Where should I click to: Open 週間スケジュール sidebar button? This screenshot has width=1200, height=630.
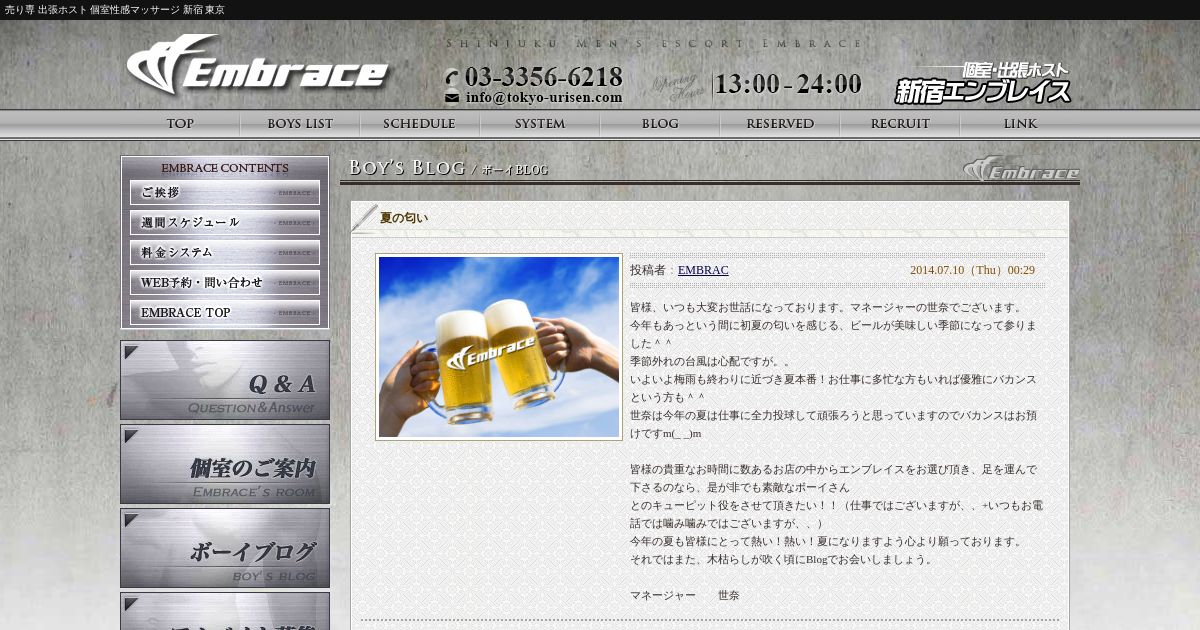coord(225,222)
